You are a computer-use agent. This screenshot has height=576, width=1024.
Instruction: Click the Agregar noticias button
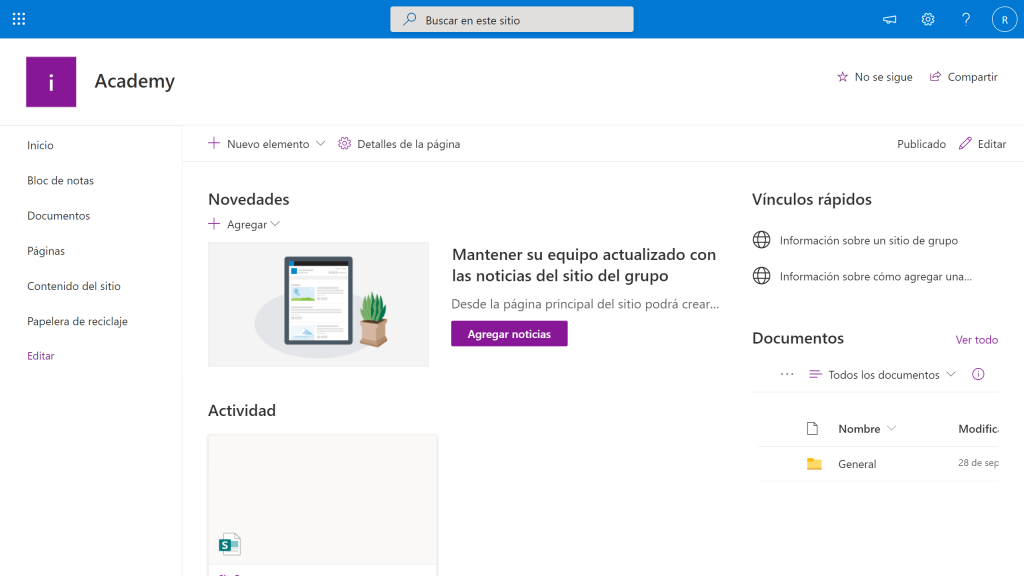[509, 333]
